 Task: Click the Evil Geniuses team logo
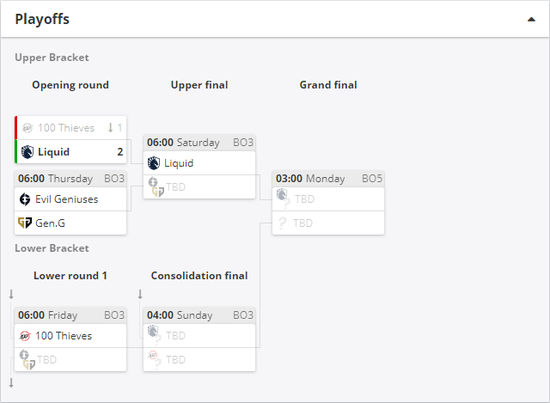coord(25,199)
